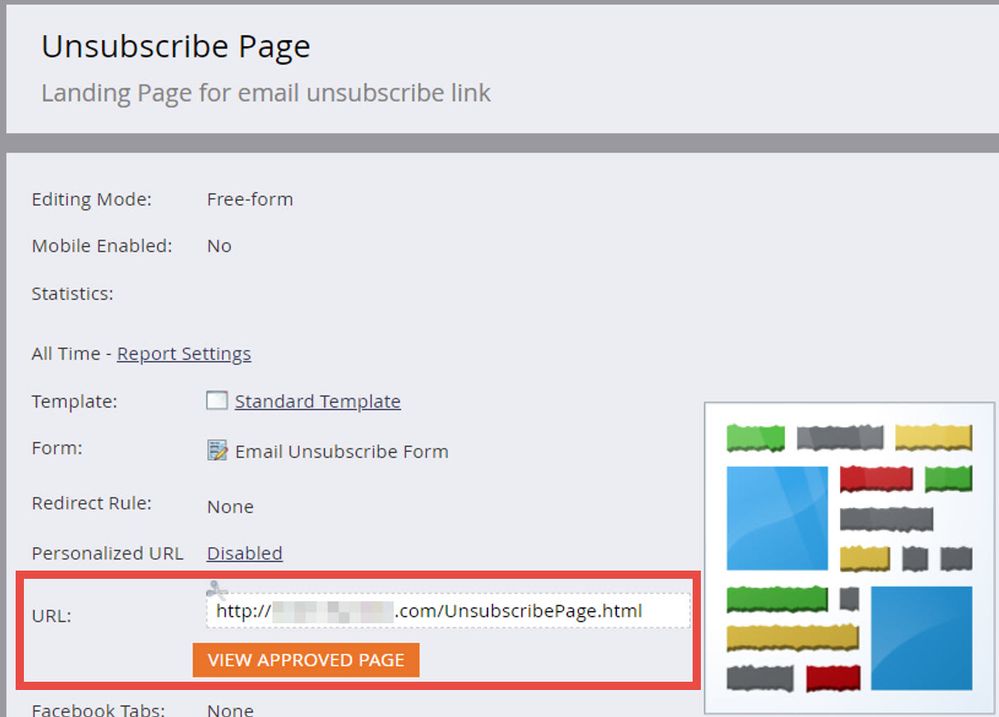Click the Standard Template page icon
The image size is (999, 717).
pos(217,400)
